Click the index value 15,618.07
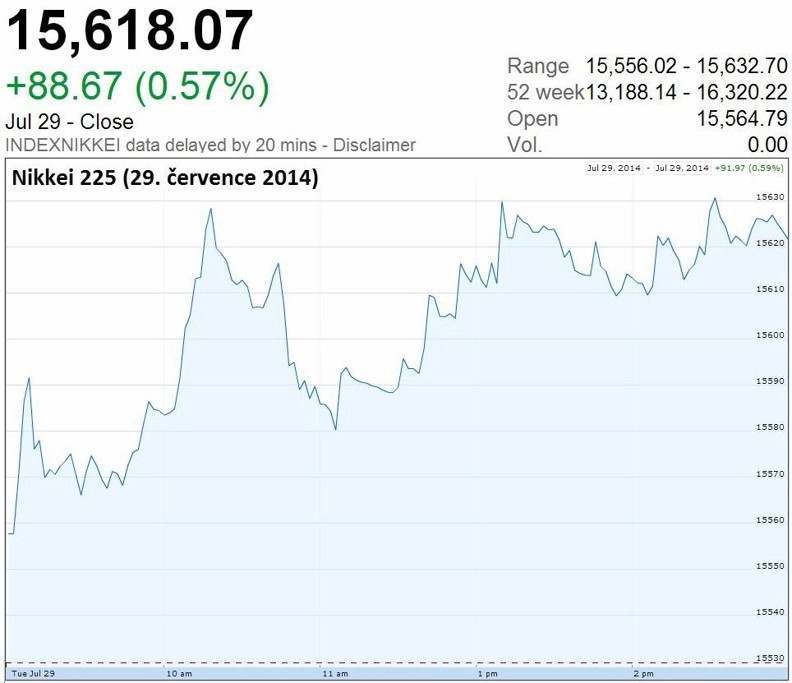This screenshot has height=683, width=792. 129,31
